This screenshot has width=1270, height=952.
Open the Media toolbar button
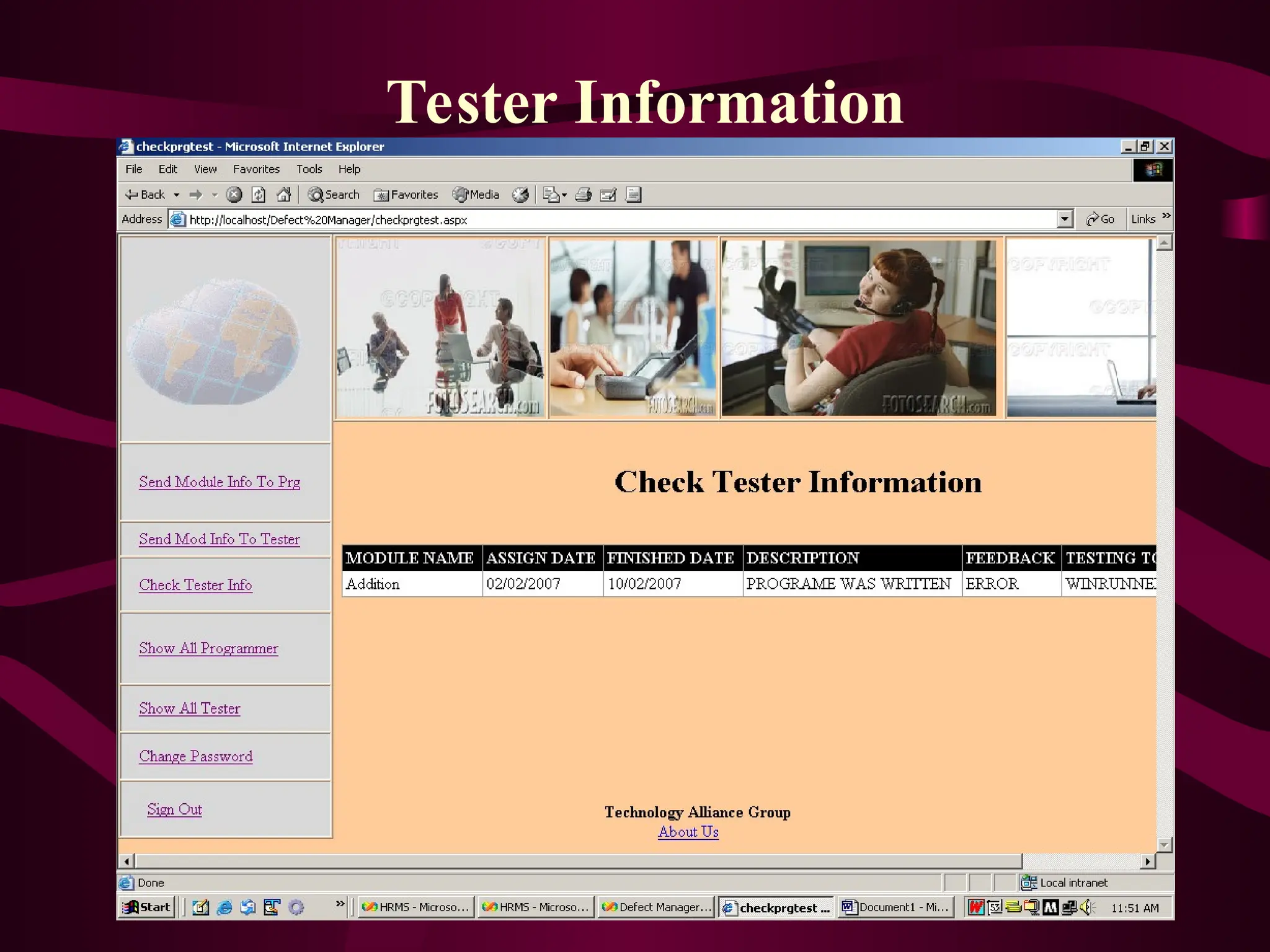tap(476, 195)
